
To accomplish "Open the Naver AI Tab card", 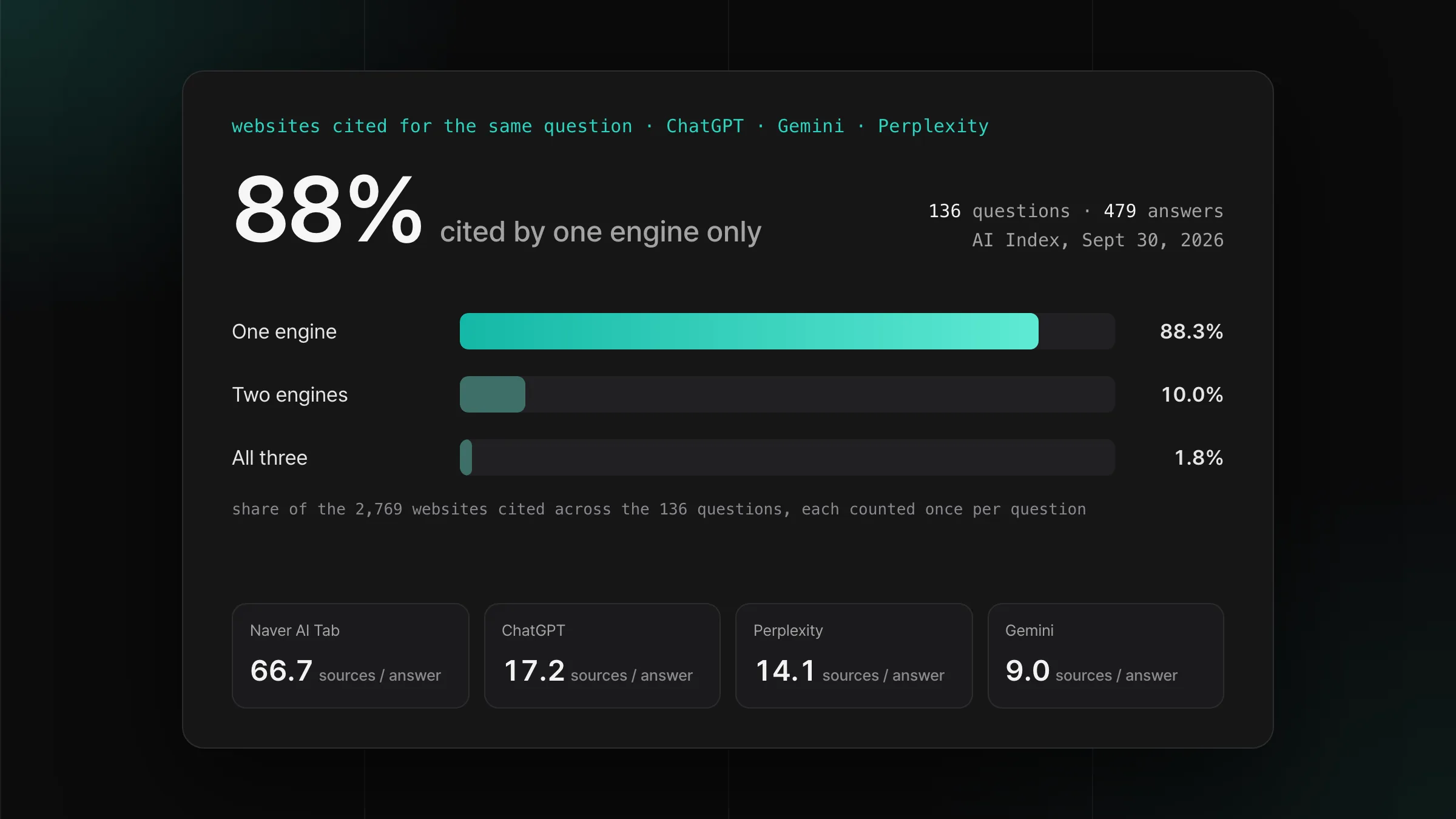I will [x=351, y=656].
